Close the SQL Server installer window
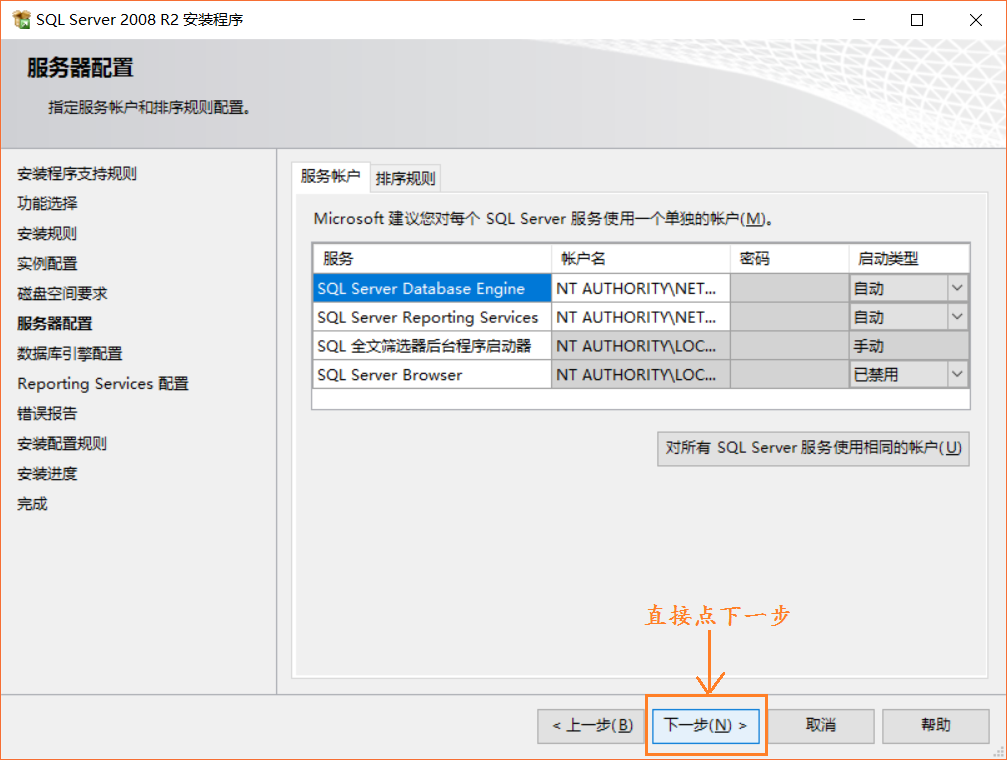This screenshot has width=1007, height=760. [x=976, y=20]
